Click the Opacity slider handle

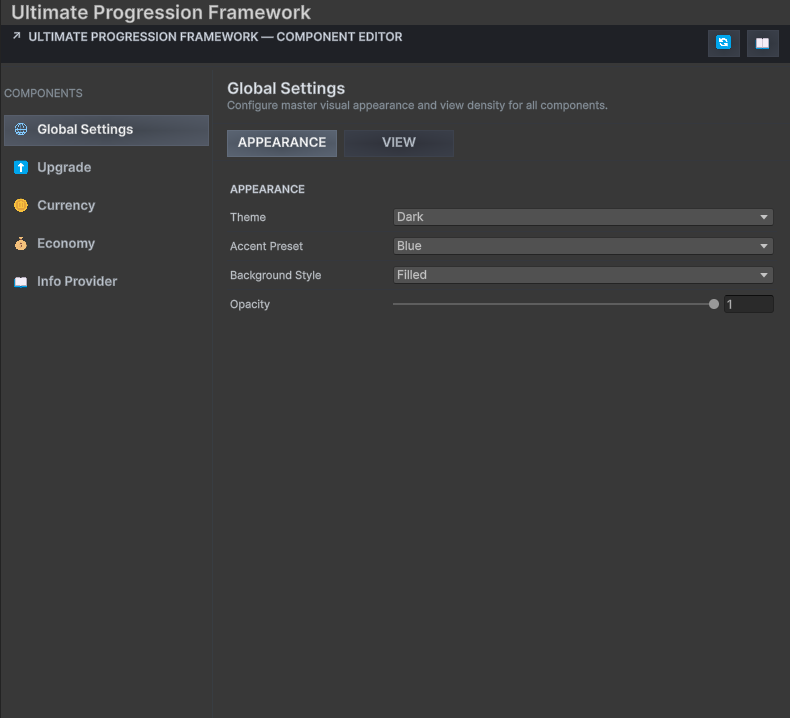(713, 304)
